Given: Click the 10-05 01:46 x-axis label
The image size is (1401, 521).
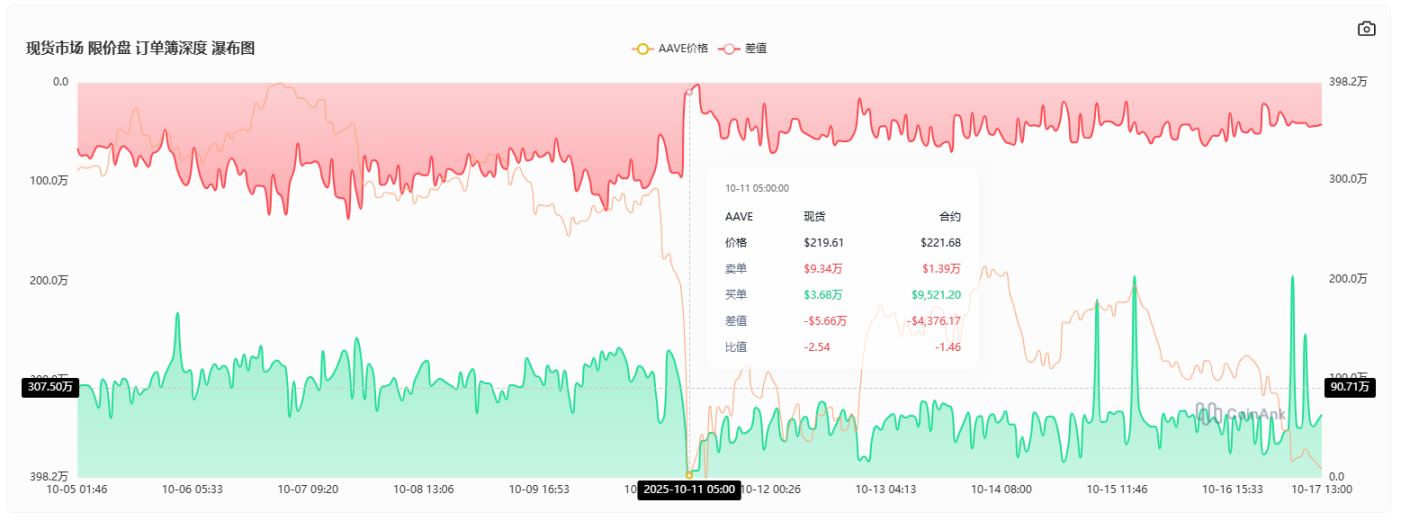Looking at the screenshot, I should coord(77,490).
